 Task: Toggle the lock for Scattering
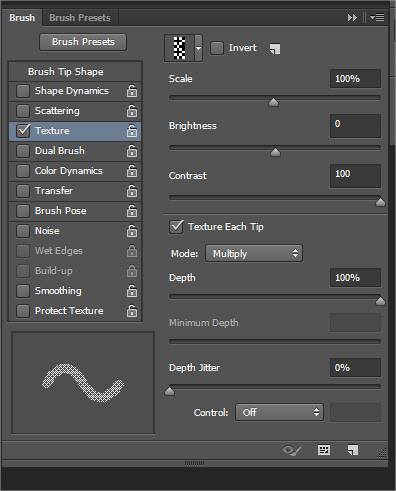click(132, 111)
